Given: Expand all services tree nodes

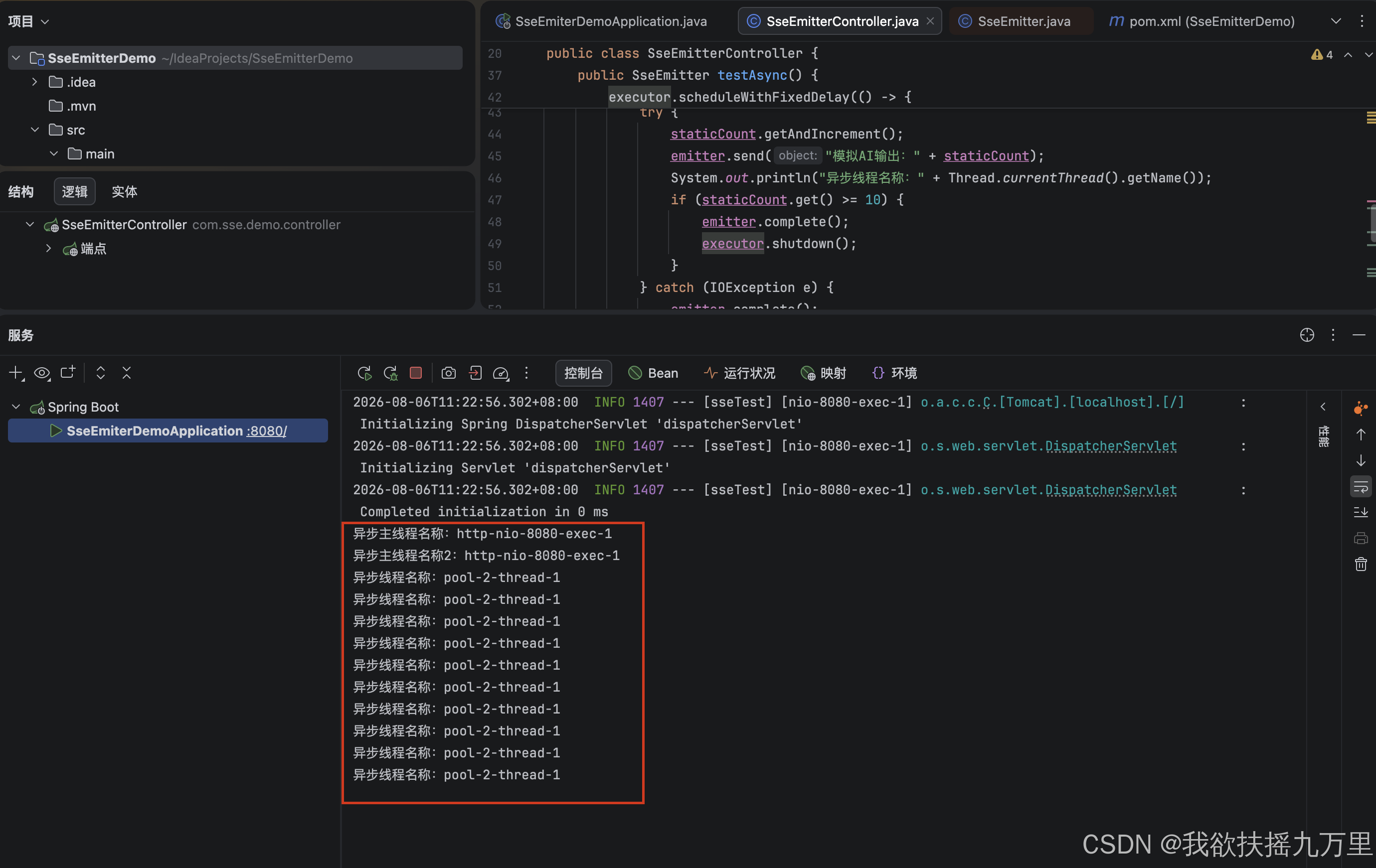Looking at the screenshot, I should pos(101,373).
